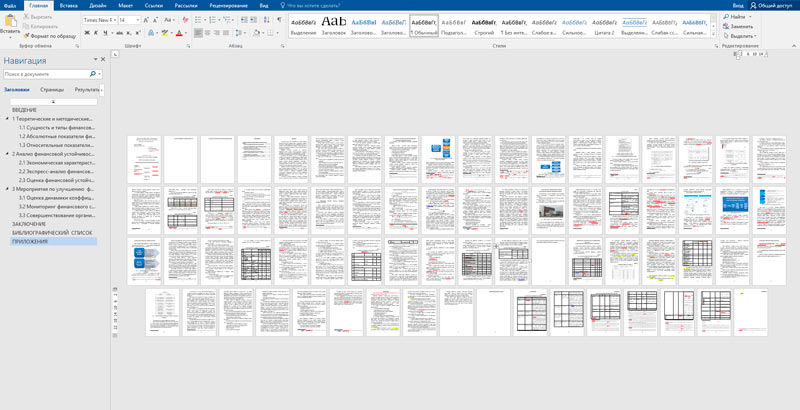Collapse heading 1 Теоретические и методические
800x410 pixels.
click(x=7, y=119)
